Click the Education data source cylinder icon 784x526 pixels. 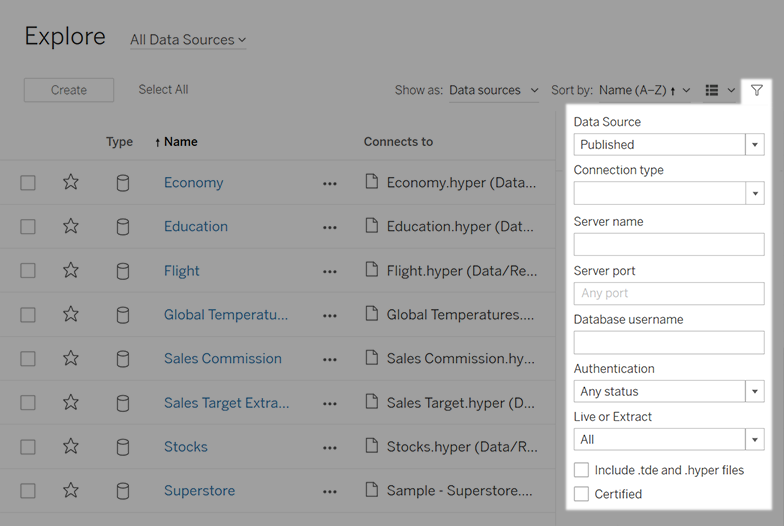tap(123, 227)
